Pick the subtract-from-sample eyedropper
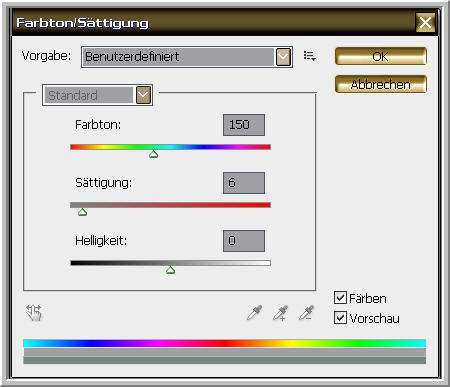Image resolution: width=450 pixels, height=387 pixels. click(x=306, y=313)
